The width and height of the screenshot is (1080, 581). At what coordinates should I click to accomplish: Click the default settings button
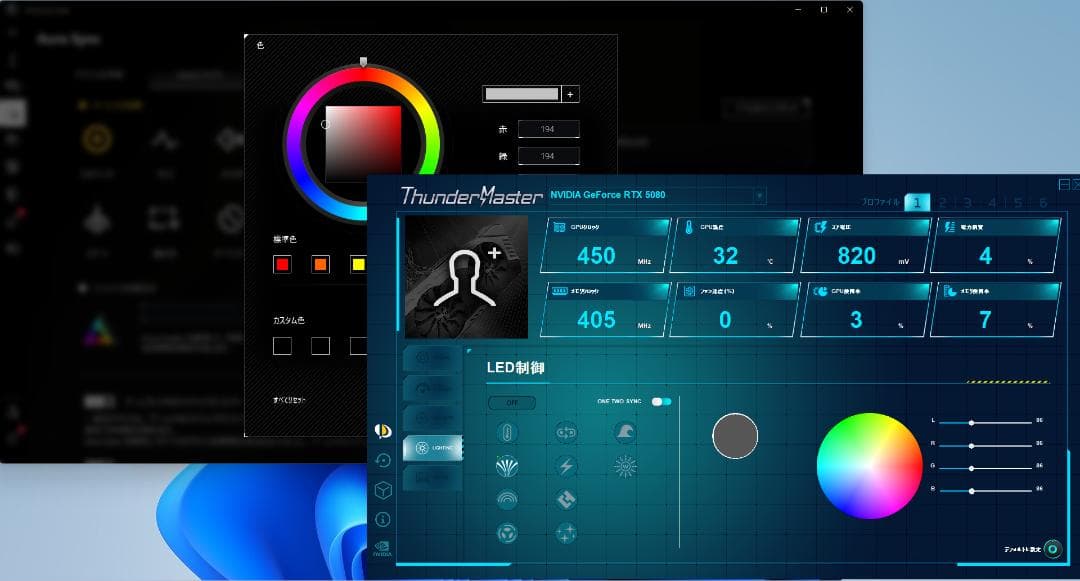pos(1051,549)
